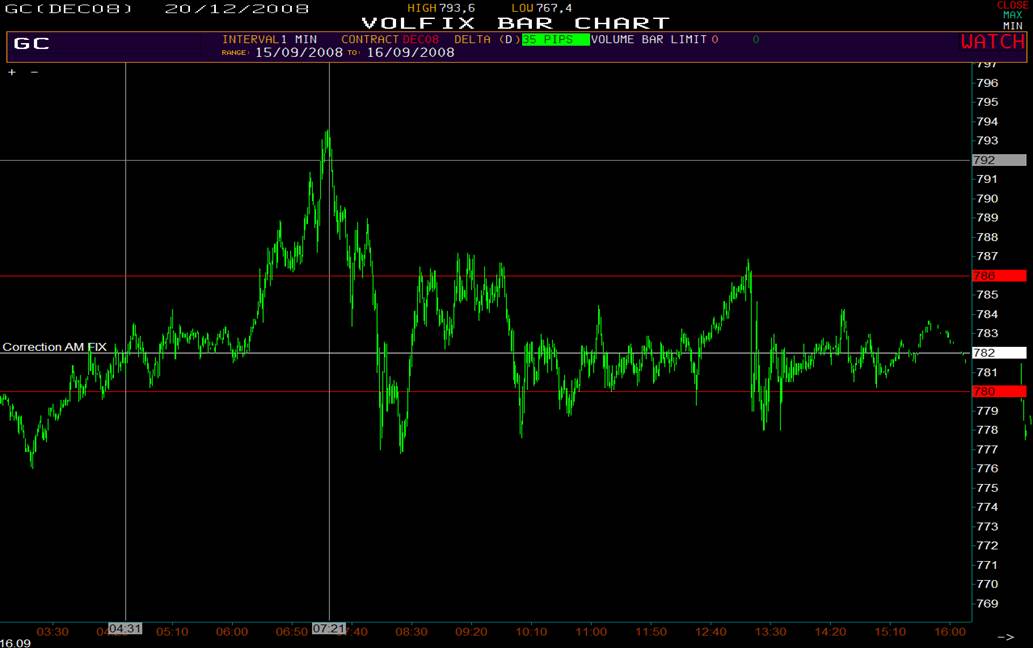The width and height of the screenshot is (1033, 648).
Task: Click the 11:00 time axis label
Action: (591, 632)
